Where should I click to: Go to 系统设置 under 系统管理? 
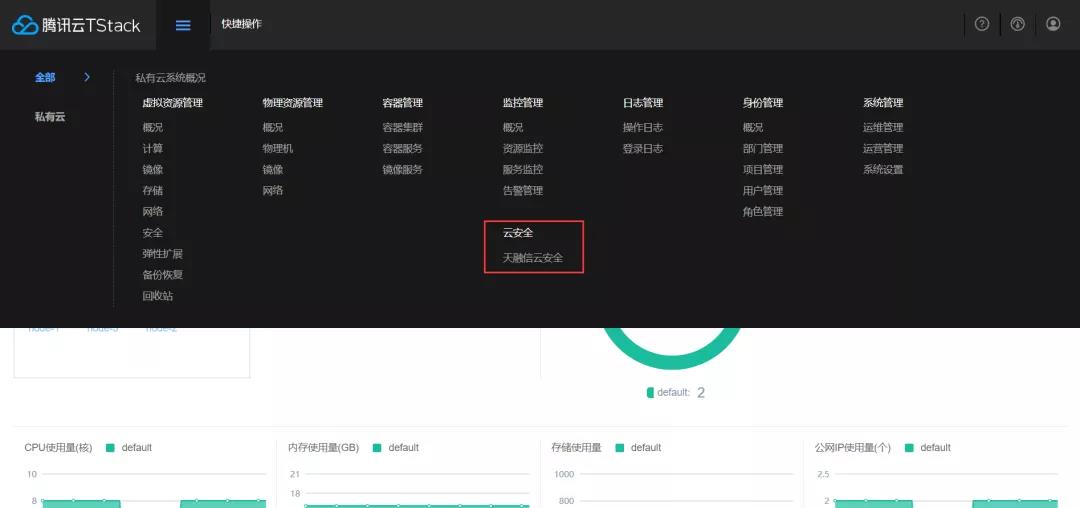click(x=882, y=170)
